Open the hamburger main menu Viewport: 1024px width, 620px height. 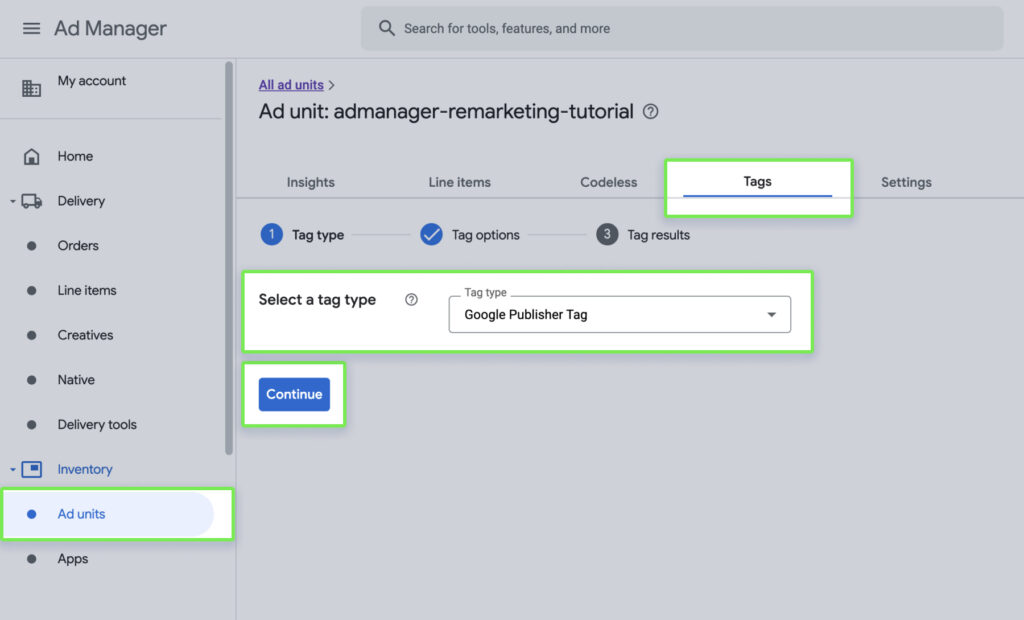[32, 28]
